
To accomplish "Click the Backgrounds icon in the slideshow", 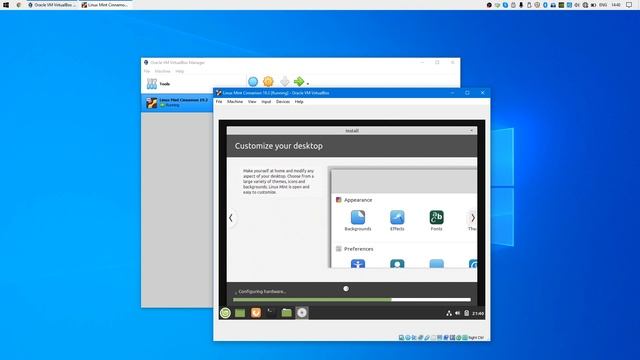I will click(358, 218).
